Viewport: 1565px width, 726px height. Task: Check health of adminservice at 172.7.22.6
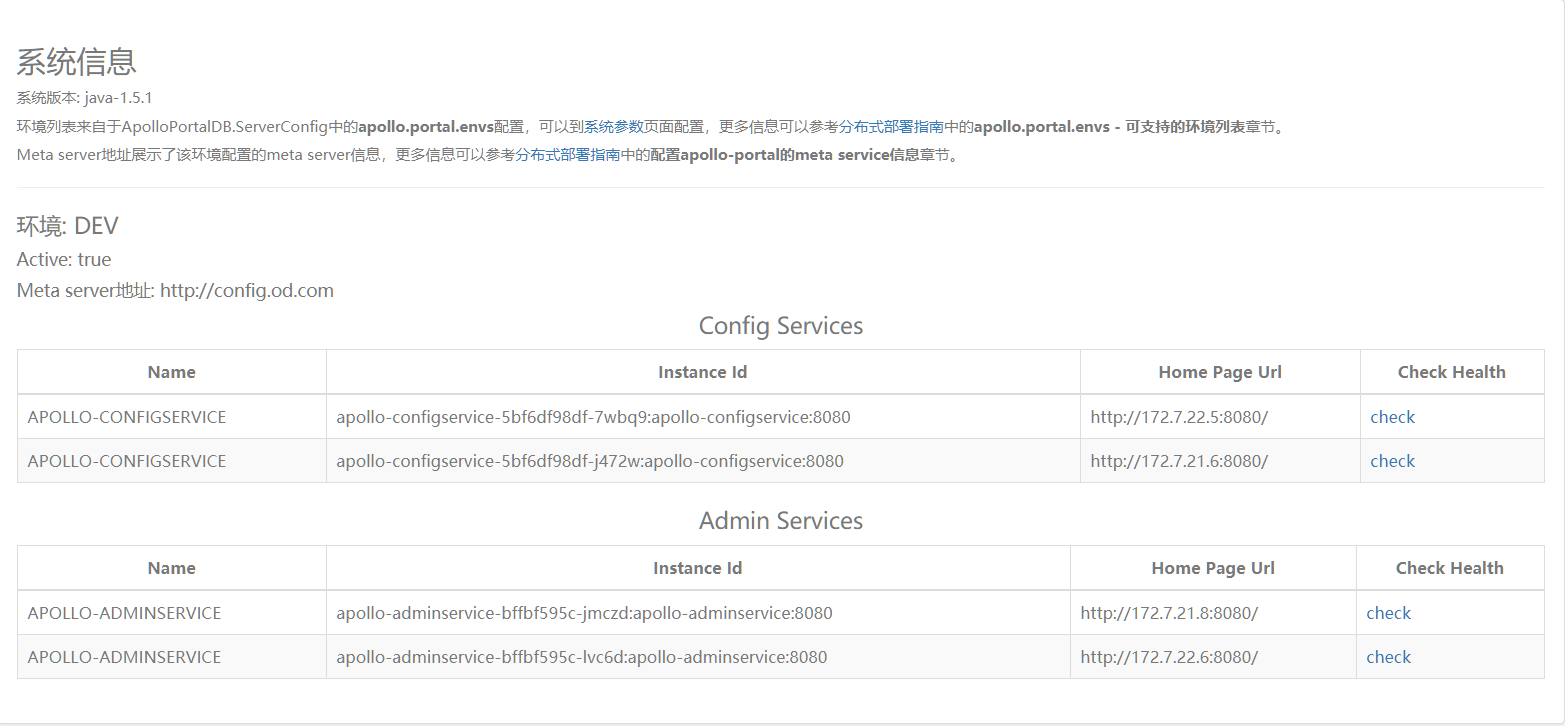(x=1388, y=657)
